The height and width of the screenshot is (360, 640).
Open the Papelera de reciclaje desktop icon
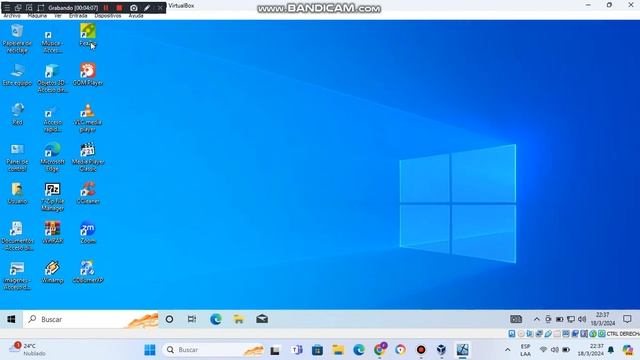(17, 38)
